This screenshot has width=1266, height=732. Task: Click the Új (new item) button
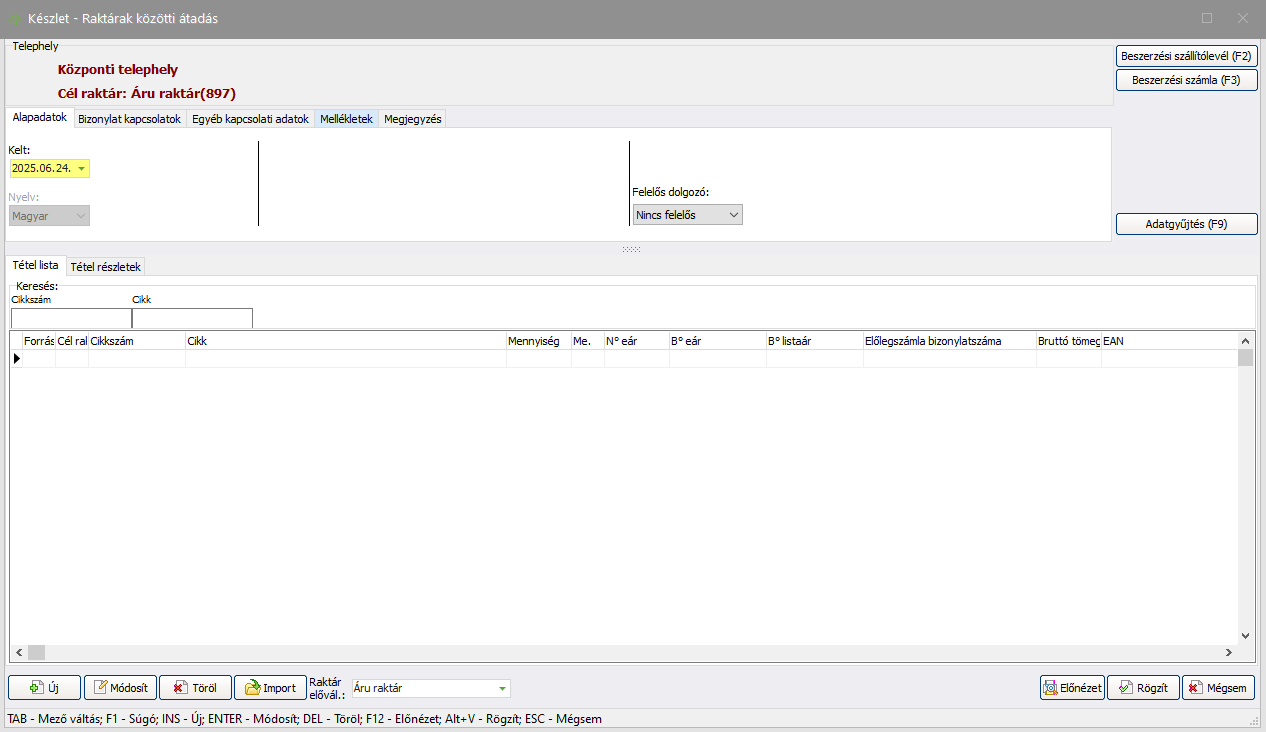(45, 688)
